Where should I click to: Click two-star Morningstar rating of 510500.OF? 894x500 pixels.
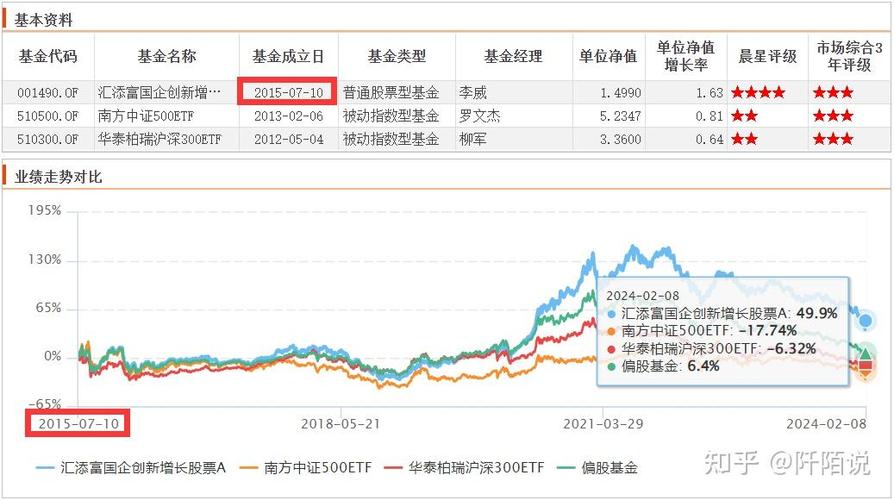[x=745, y=116]
